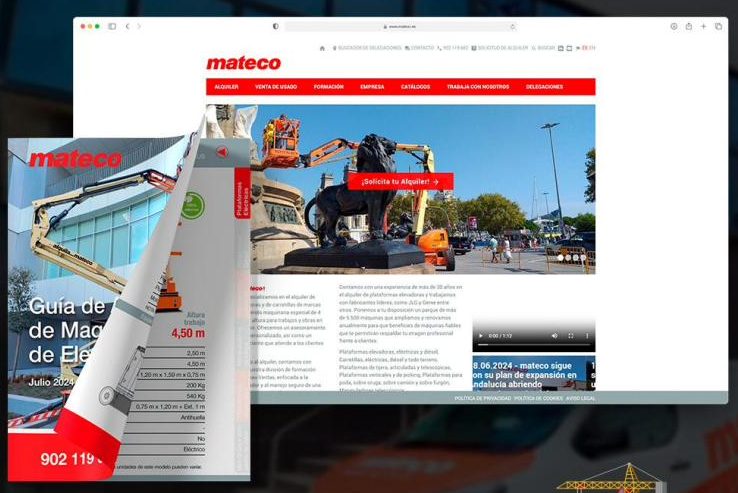Open Trabaja con Nosotros menu
Viewport: 738px width, 493px height.
click(x=478, y=87)
